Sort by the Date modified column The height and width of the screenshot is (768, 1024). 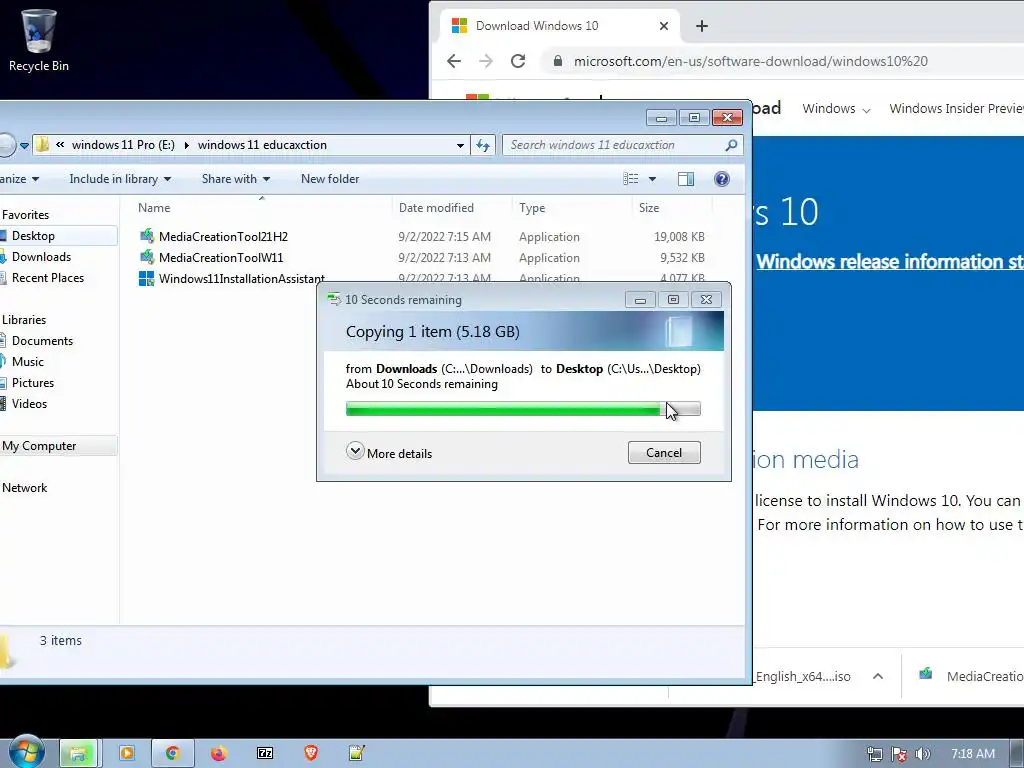[452, 208]
